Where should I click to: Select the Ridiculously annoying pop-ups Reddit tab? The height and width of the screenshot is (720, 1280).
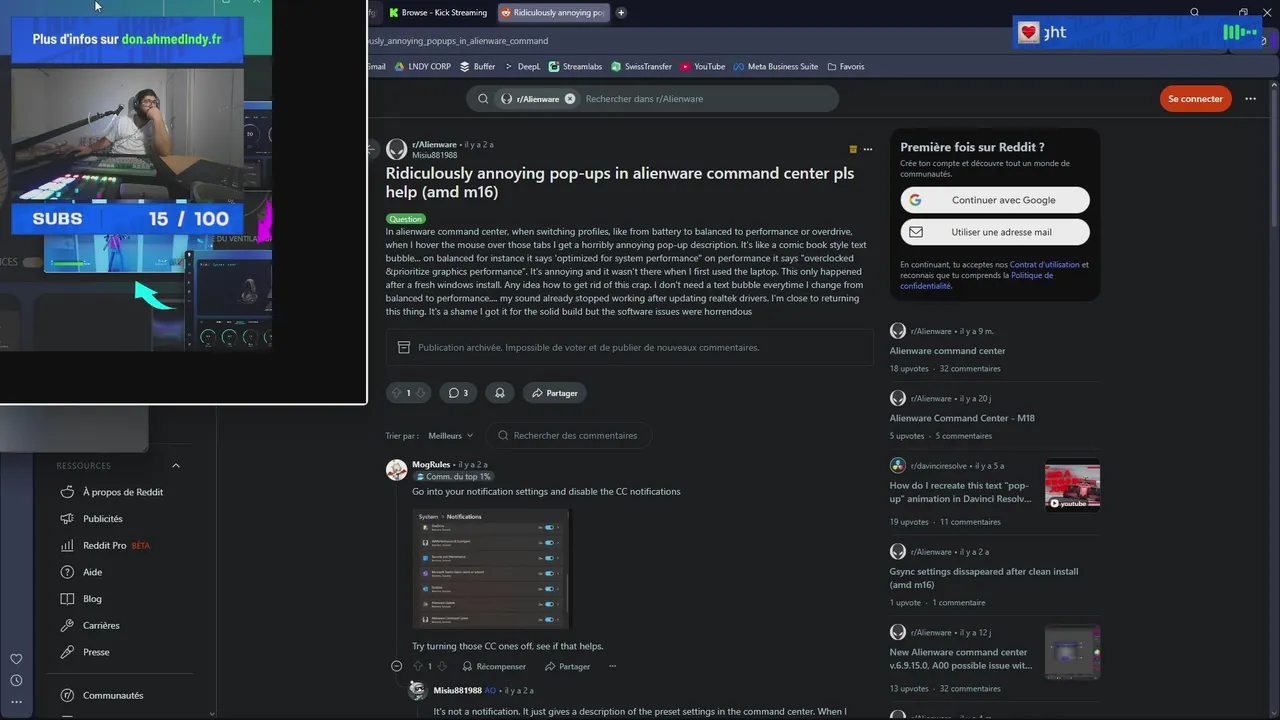tap(553, 13)
